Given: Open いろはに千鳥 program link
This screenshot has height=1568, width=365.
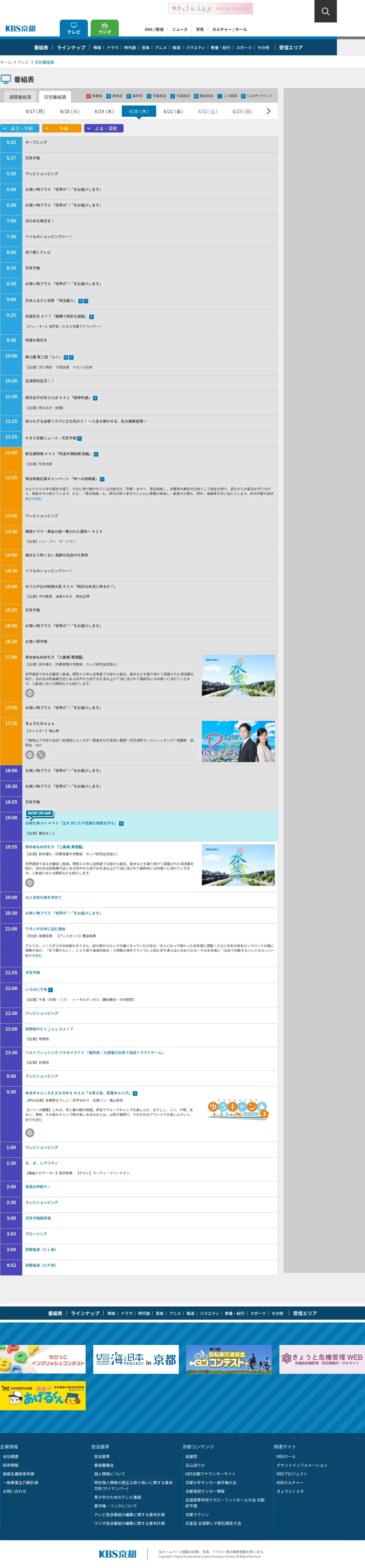Looking at the screenshot, I should tap(36, 989).
